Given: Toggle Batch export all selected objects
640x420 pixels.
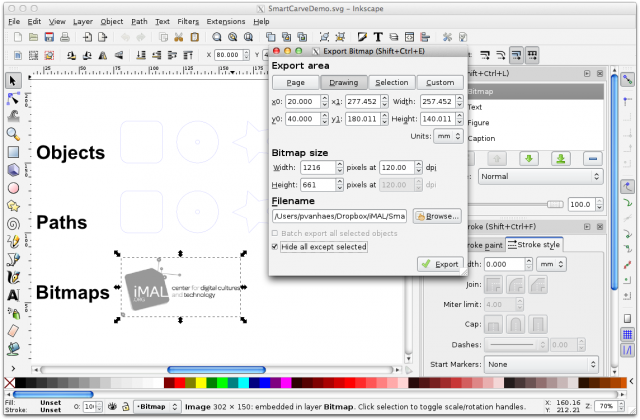Looking at the screenshot, I should click(275, 233).
